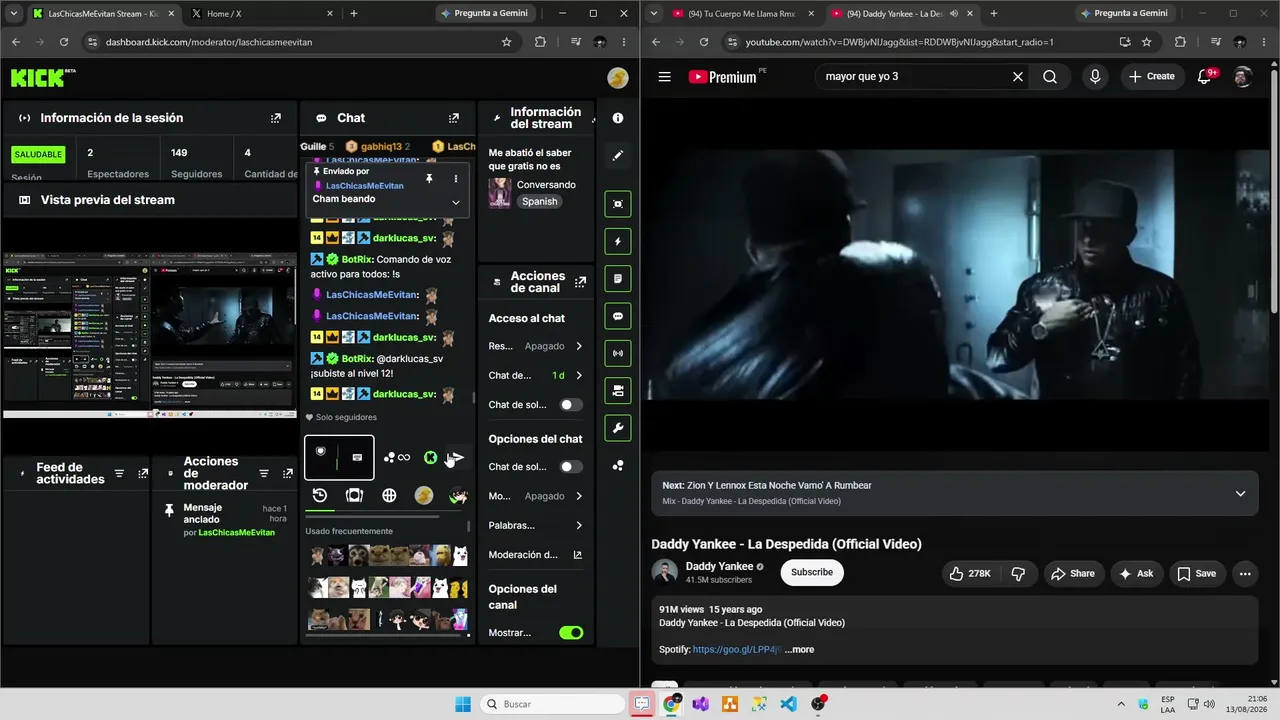Screen dimensions: 1280x720
Task: Open the Spotify goo.gl link in the description
Action: (737, 650)
